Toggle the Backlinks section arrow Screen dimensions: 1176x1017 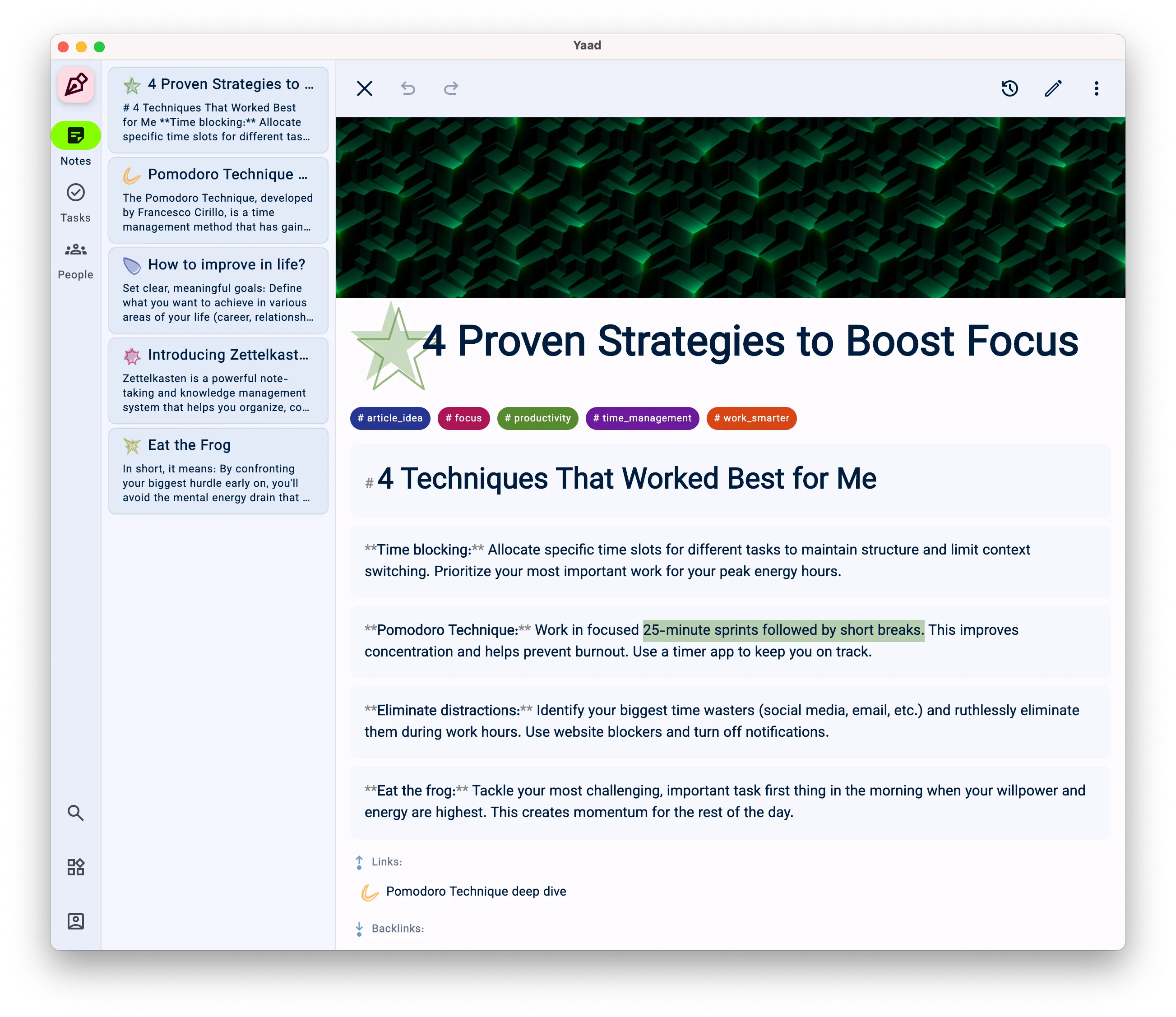tap(359, 929)
